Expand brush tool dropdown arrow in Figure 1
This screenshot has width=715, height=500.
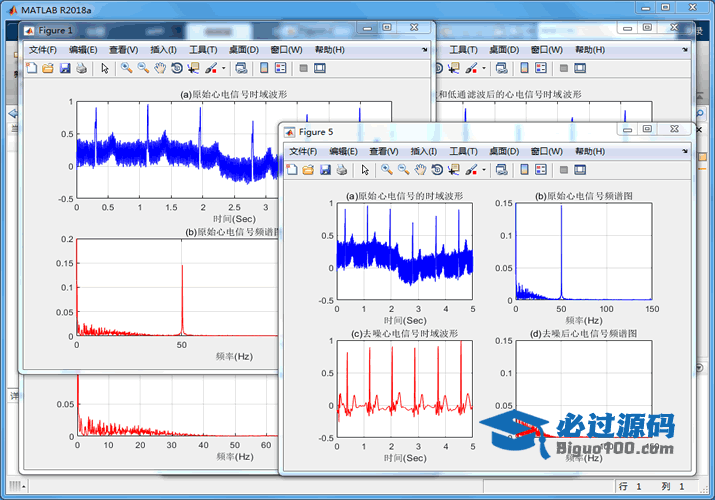(x=225, y=68)
